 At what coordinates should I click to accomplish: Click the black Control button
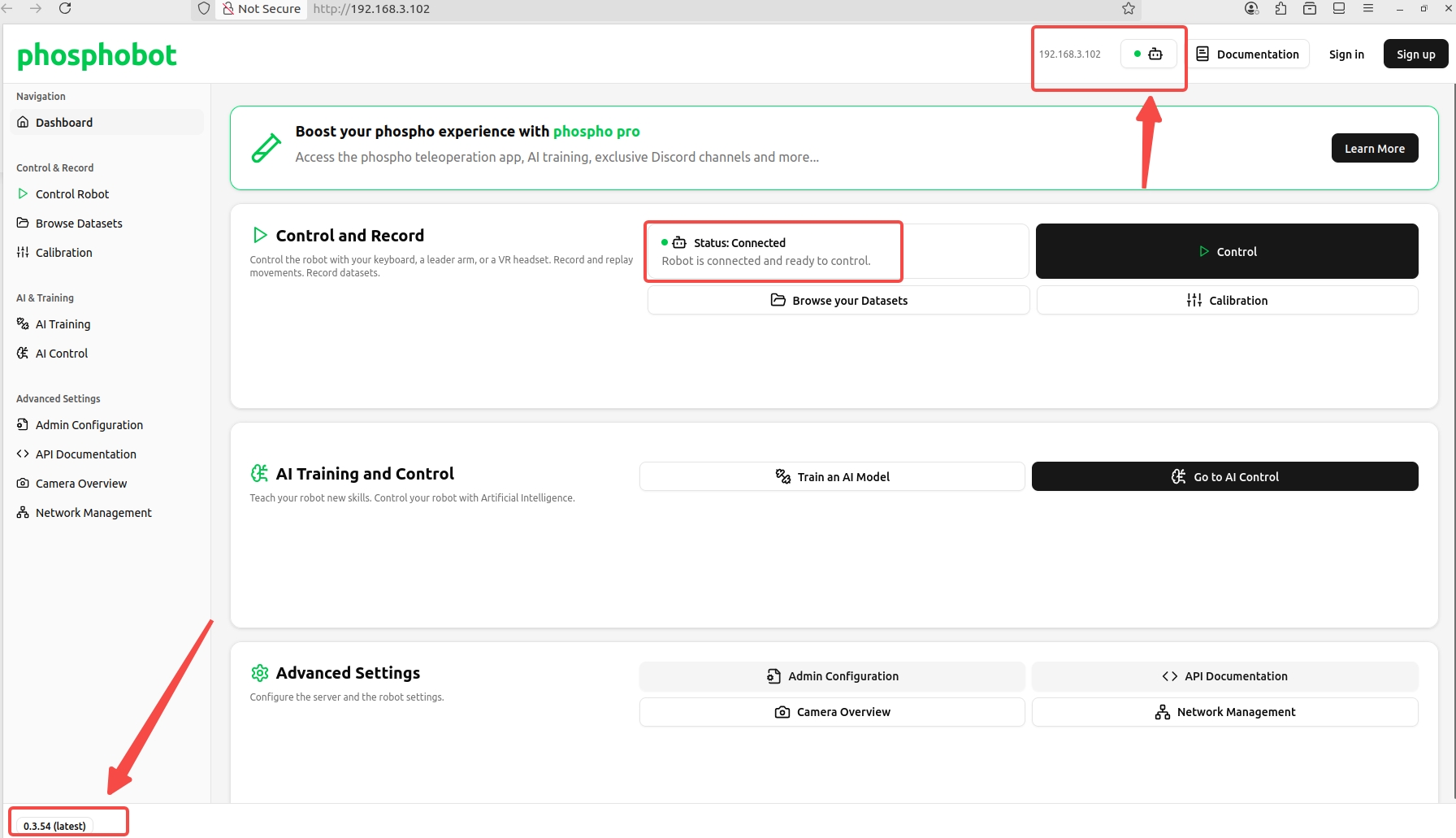[x=1227, y=251]
